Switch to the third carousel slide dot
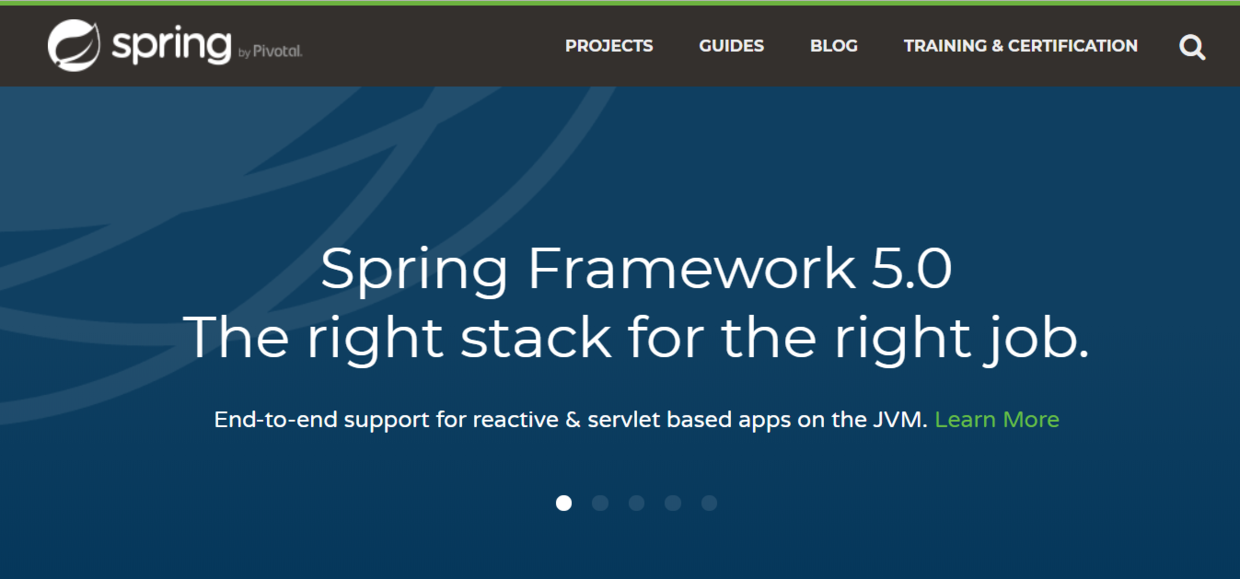 pyautogui.click(x=637, y=503)
